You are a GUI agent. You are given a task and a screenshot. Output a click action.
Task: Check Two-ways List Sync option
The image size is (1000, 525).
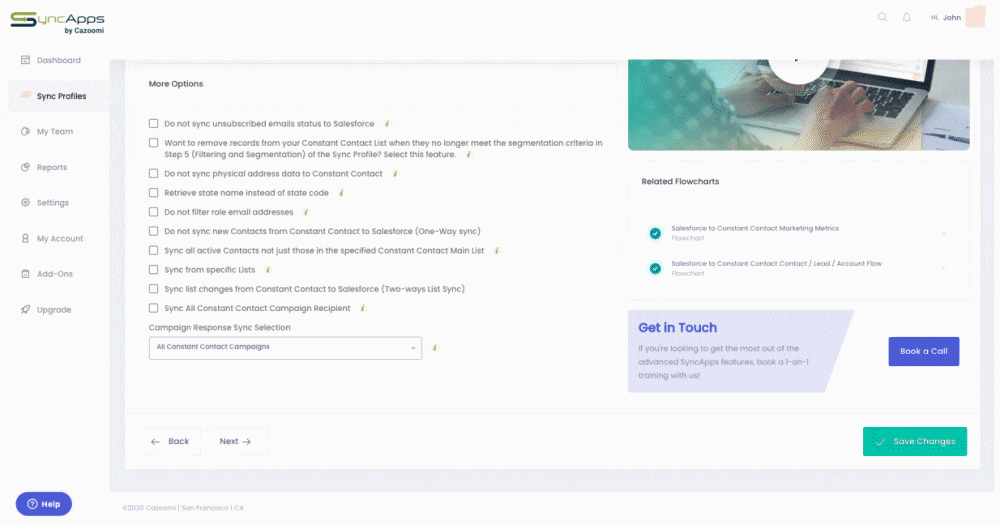[154, 288]
